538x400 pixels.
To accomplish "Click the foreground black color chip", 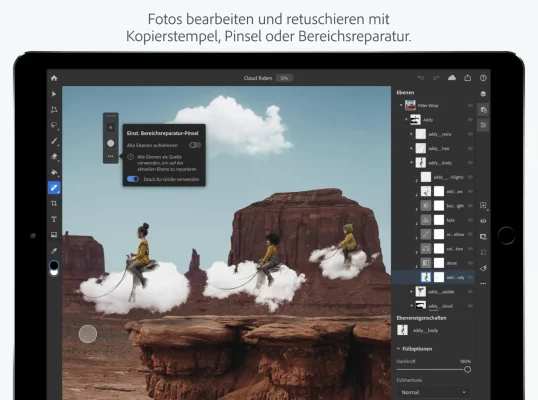I will [x=54, y=265].
